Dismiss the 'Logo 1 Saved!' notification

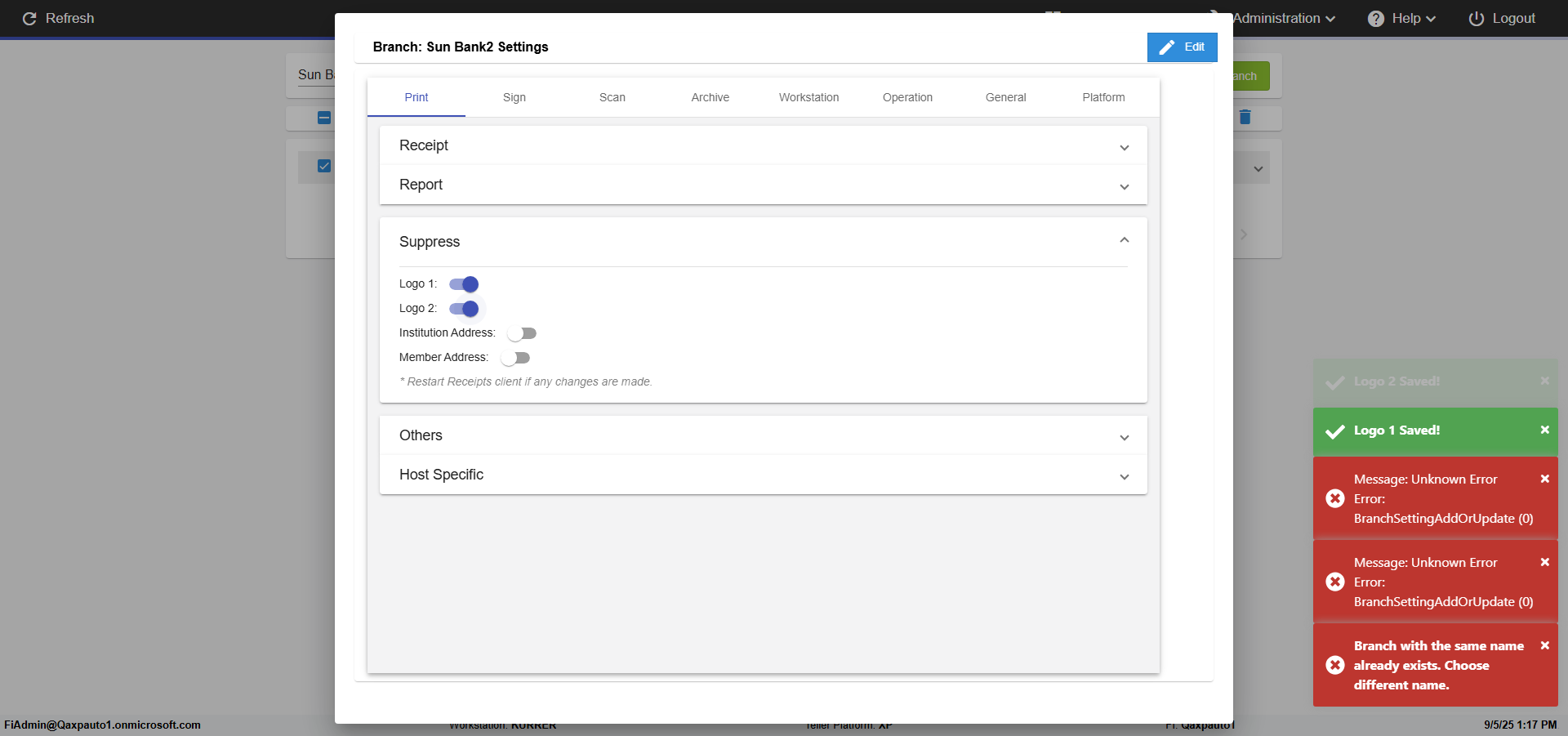pyautogui.click(x=1544, y=430)
